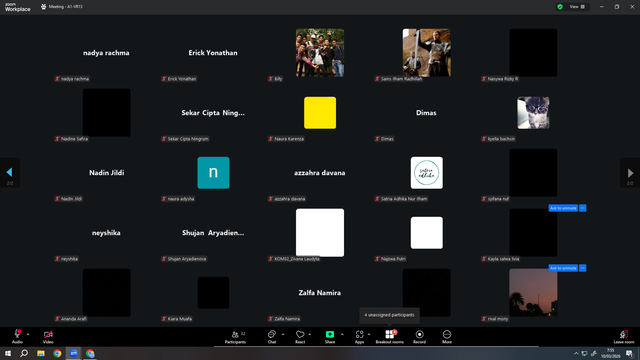This screenshot has width=640, height=360.
Task: Click the 'nadya rachma' participant name
Action: coord(106,53)
